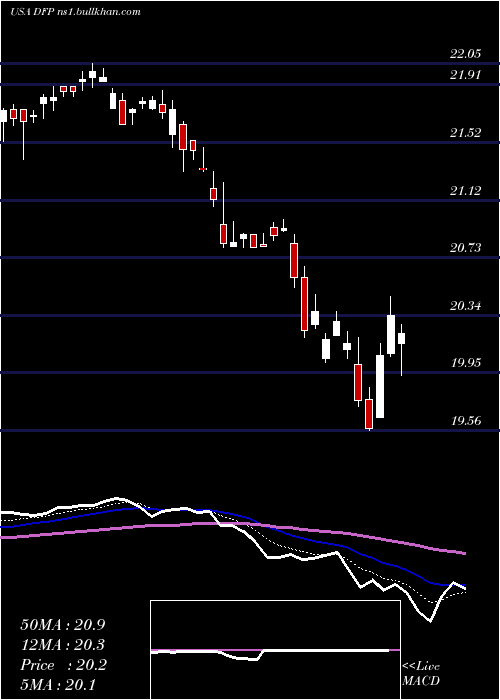Click the lowest red candle near 19.56
The height and width of the screenshot is (700, 500).
(369, 414)
